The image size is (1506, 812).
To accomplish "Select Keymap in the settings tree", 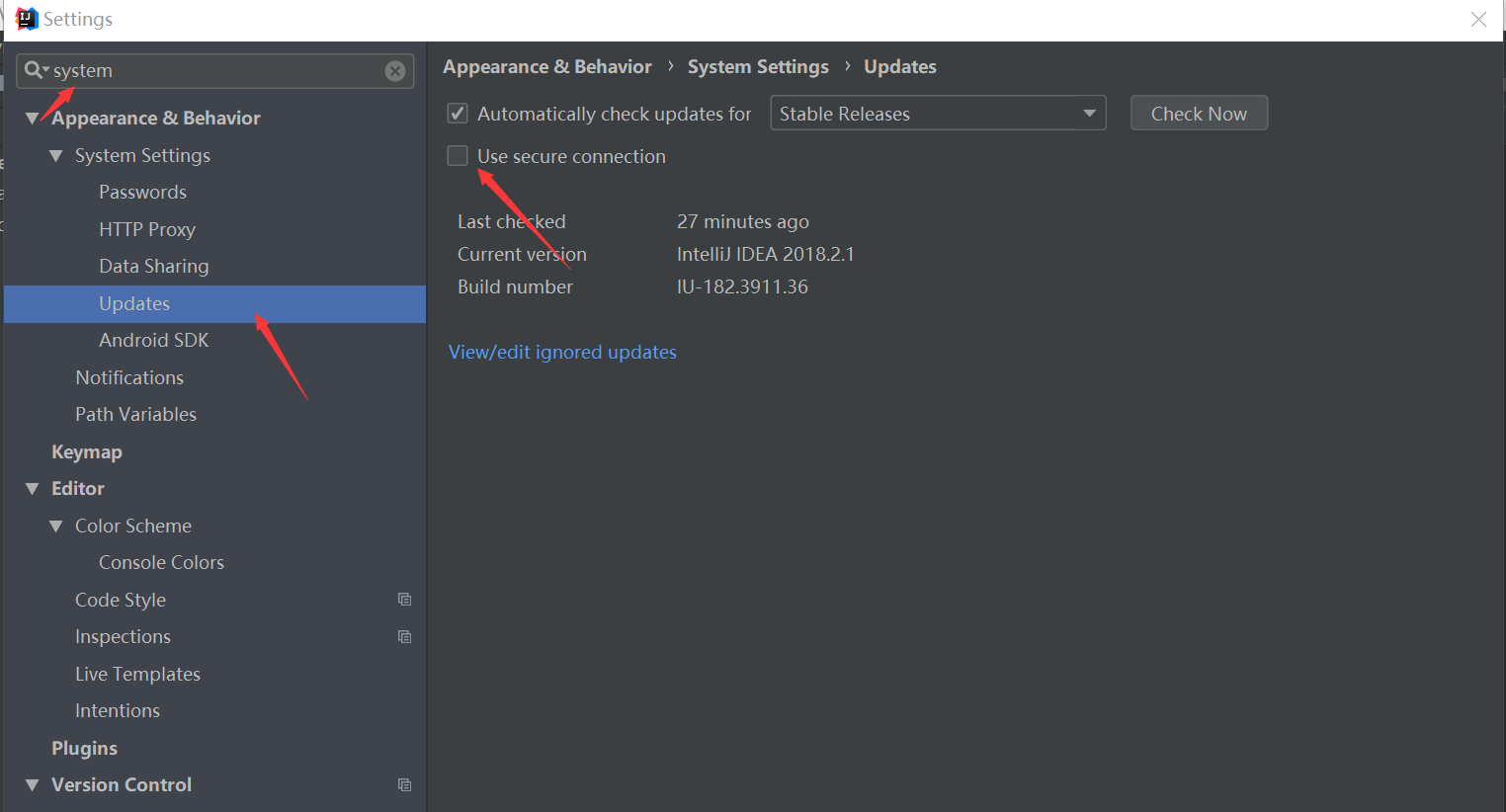I will point(87,452).
